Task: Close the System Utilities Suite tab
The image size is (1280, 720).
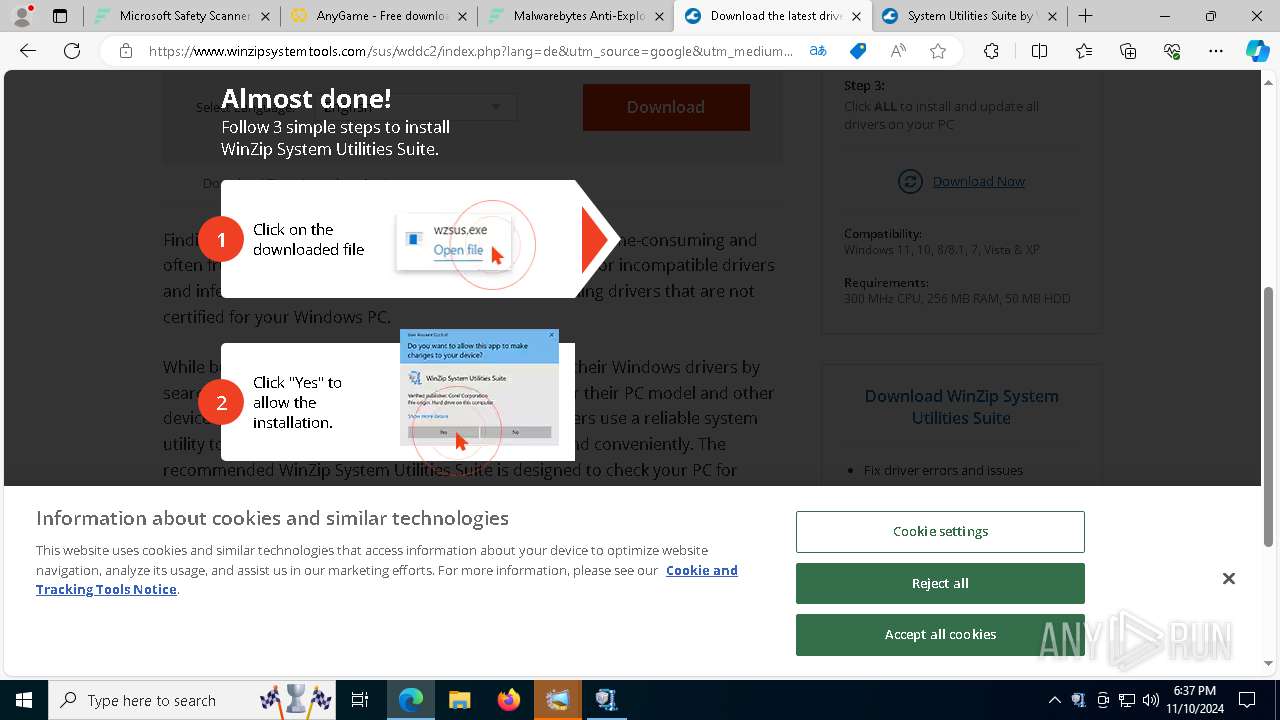Action: tap(1052, 16)
